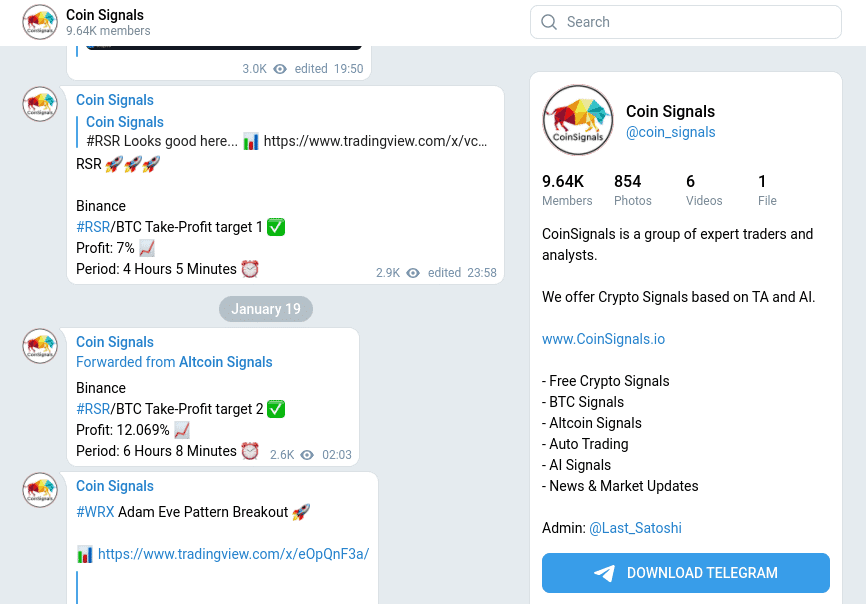Click the Coin Signals name in the top header
Screen dimensions: 866x604
[104, 15]
